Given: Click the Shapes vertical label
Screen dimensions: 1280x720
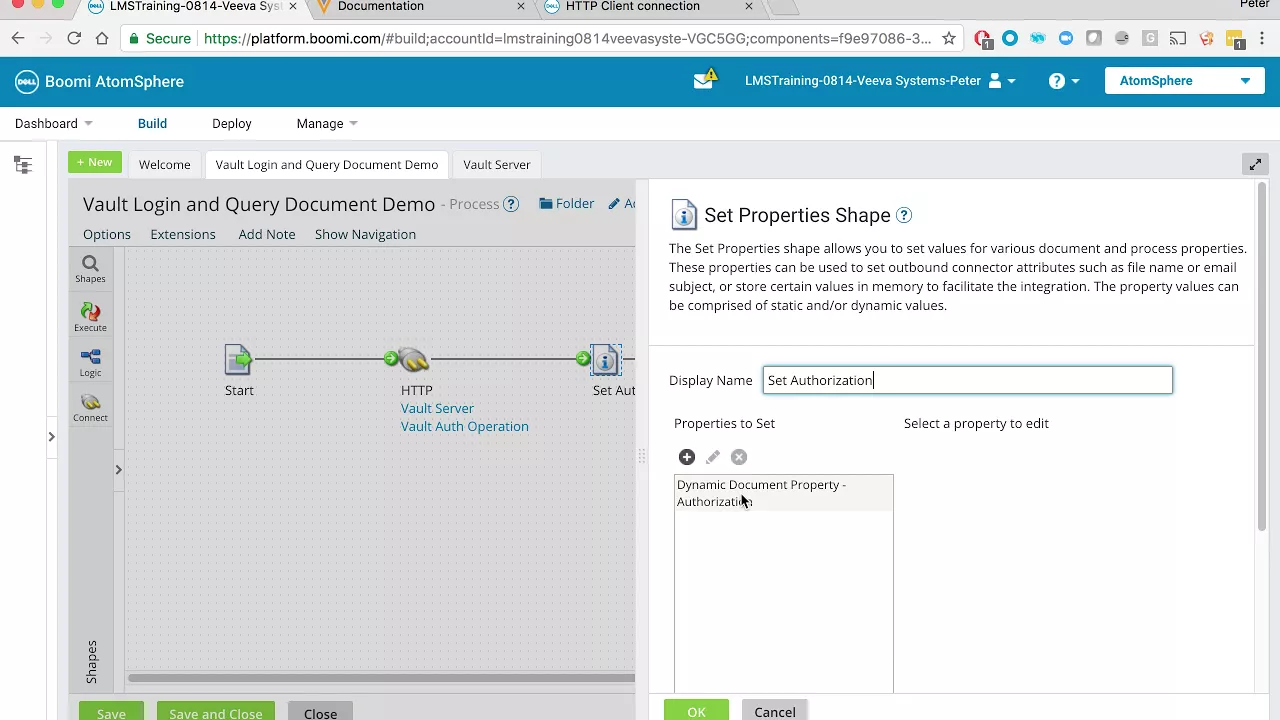Looking at the screenshot, I should tap(91, 662).
